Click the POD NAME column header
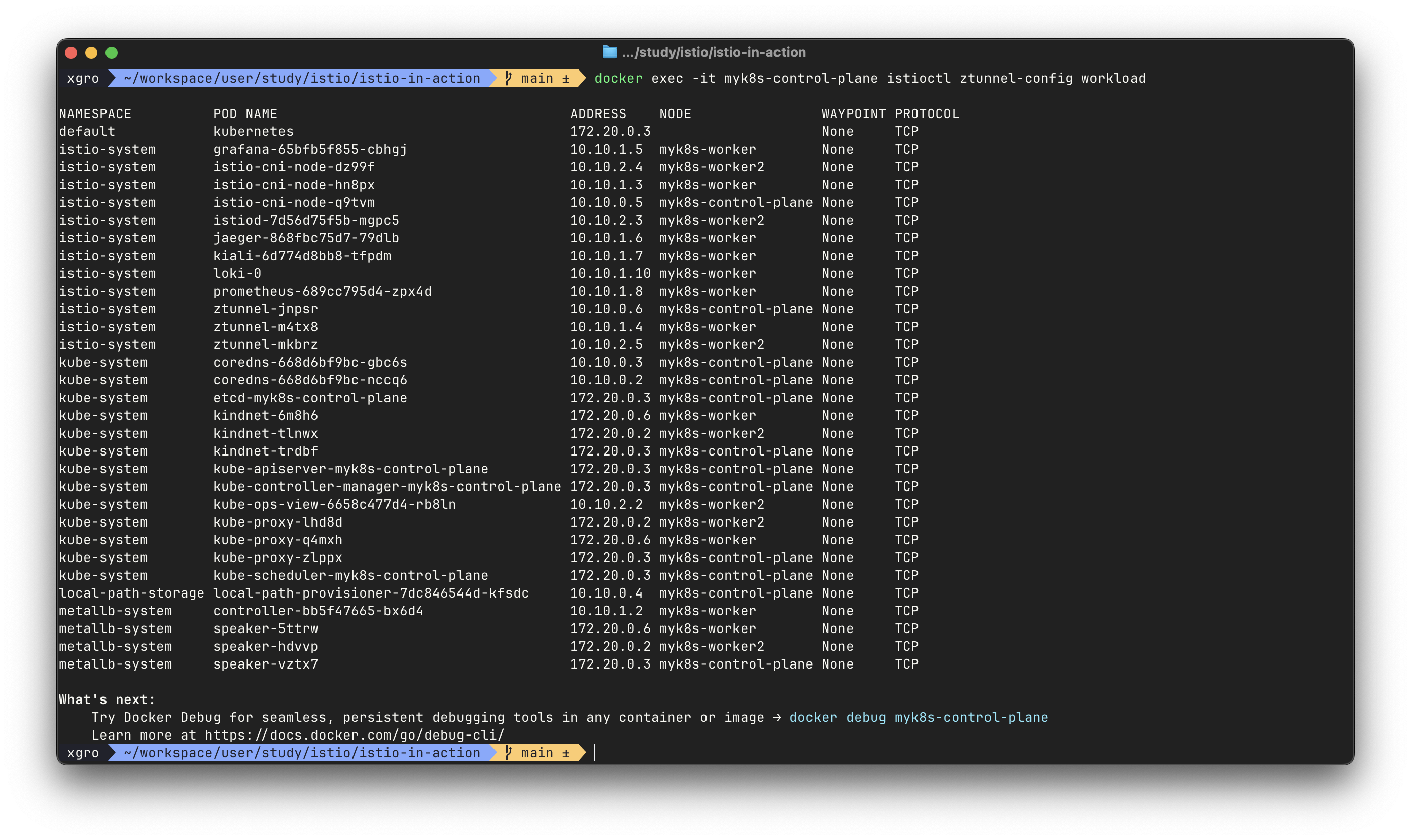The height and width of the screenshot is (840, 1411). [245, 114]
